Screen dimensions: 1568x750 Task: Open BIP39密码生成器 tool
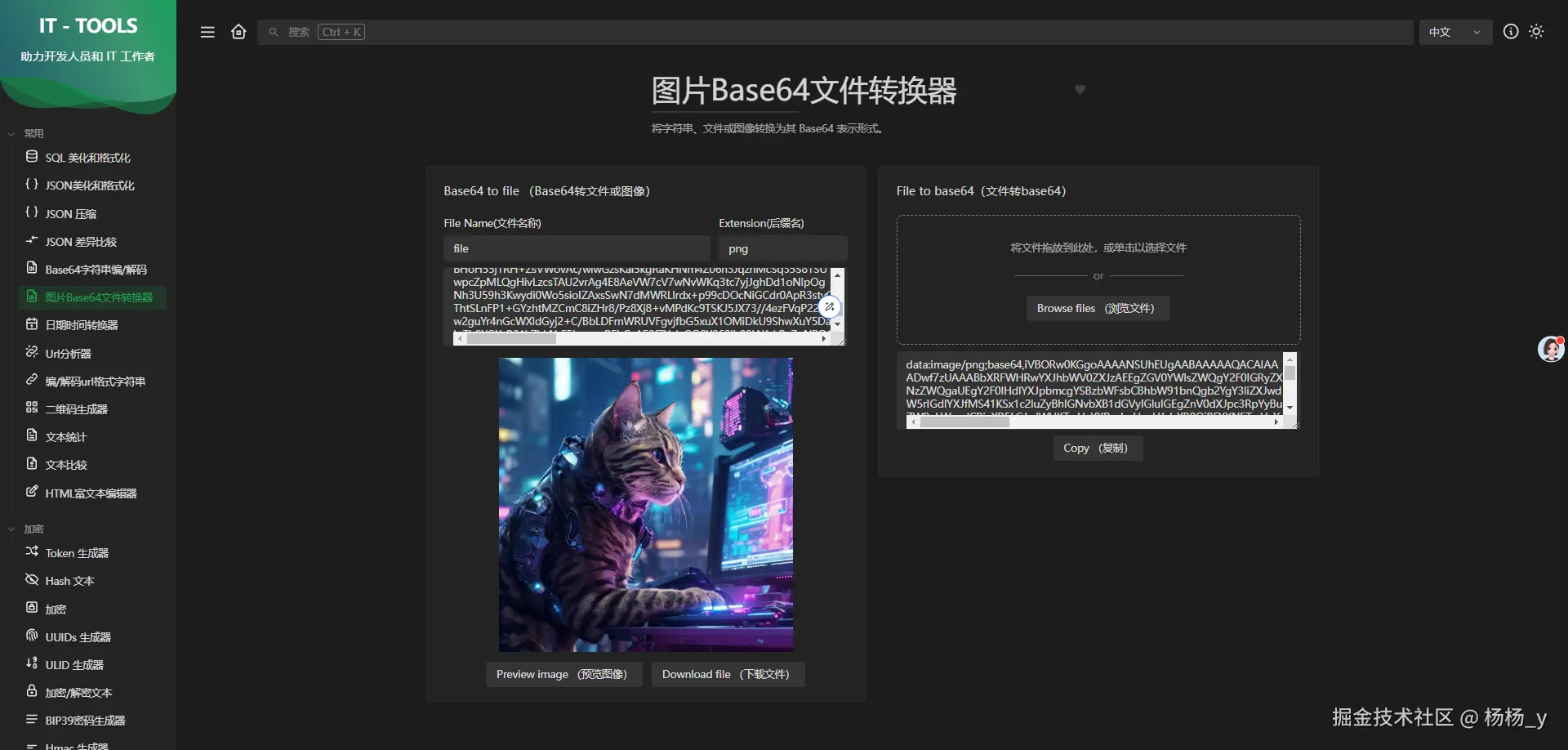pyautogui.click(x=92, y=720)
